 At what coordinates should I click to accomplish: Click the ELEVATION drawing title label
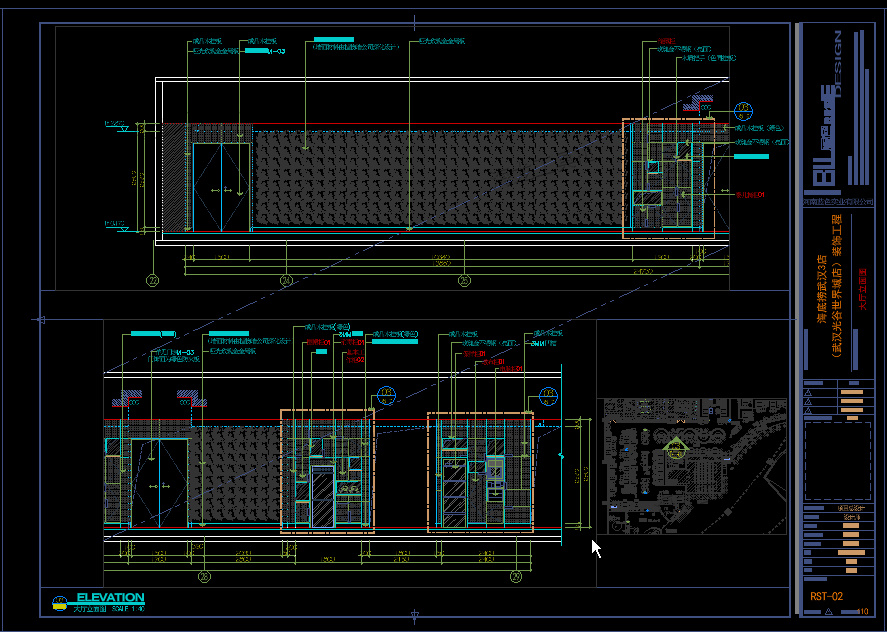[110, 597]
